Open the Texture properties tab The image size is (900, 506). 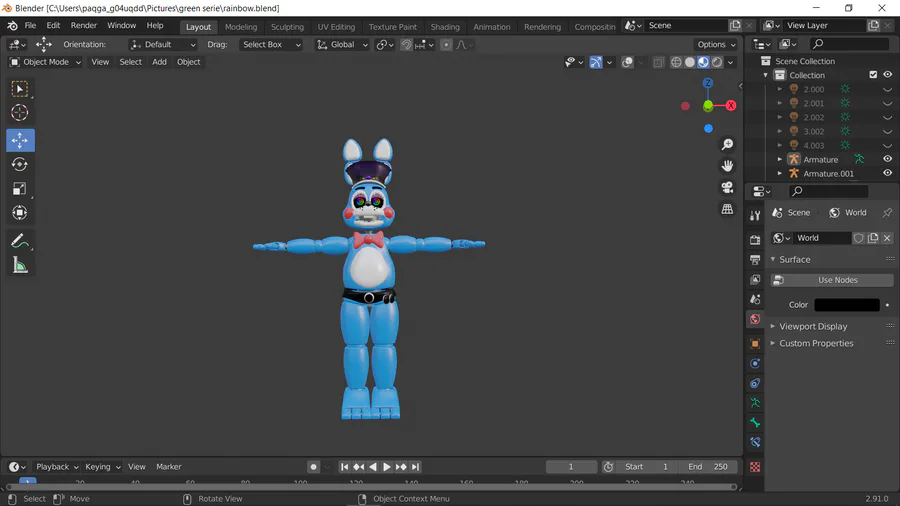755,467
